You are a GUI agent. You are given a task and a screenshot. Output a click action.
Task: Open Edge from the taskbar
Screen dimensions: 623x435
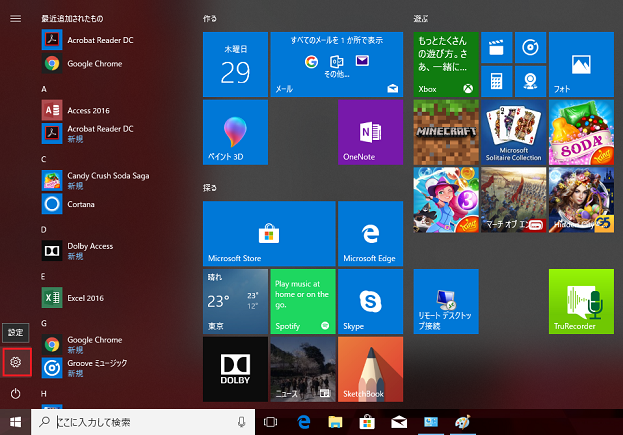coord(304,422)
